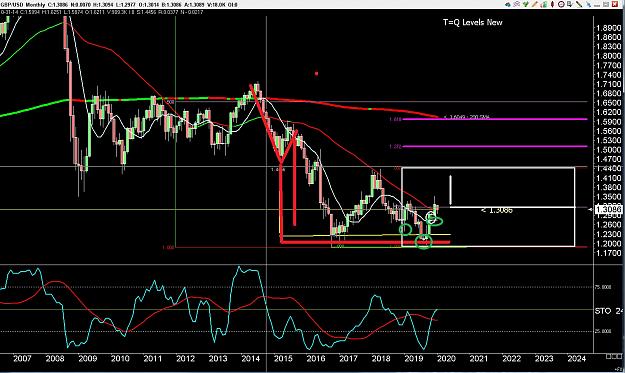This screenshot has height=373, width=625.
Task: Click 1.5000 on the price axis
Action: click(x=609, y=150)
